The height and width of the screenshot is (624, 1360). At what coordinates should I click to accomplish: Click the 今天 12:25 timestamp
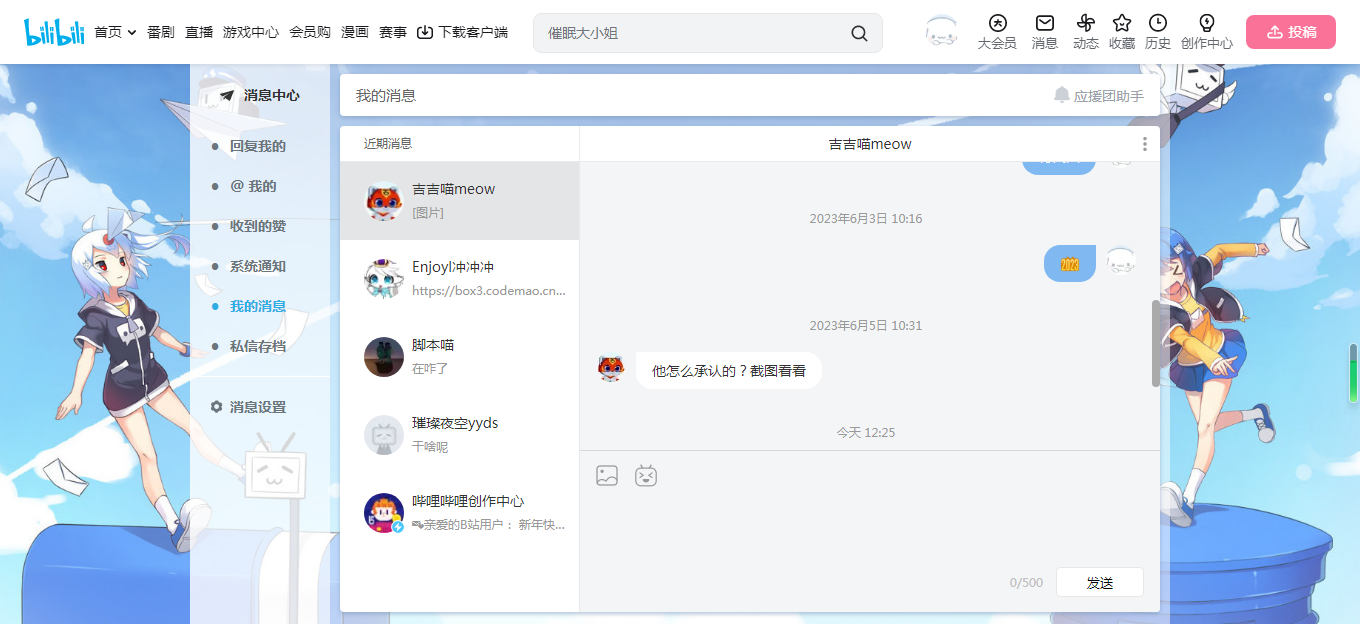866,432
